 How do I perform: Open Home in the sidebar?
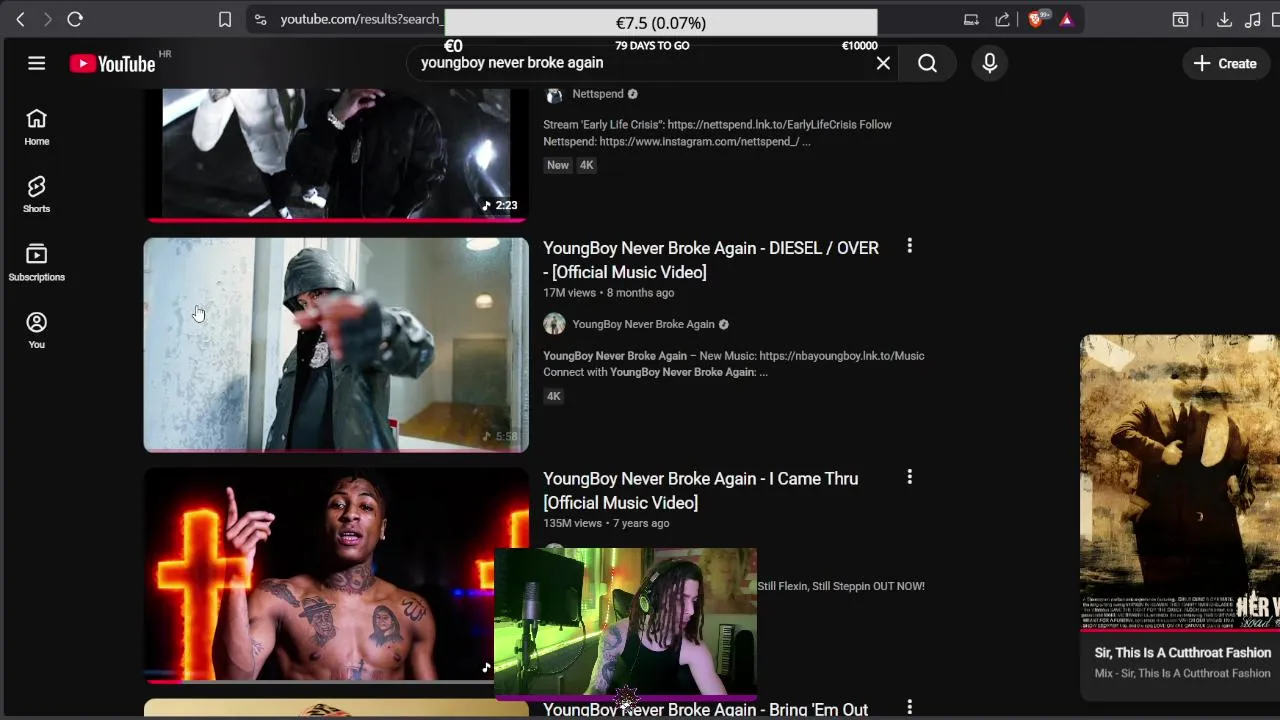pos(37,127)
